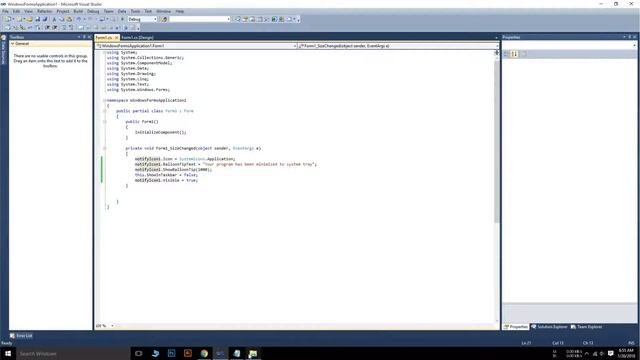Open the Project menu

click(x=63, y=11)
